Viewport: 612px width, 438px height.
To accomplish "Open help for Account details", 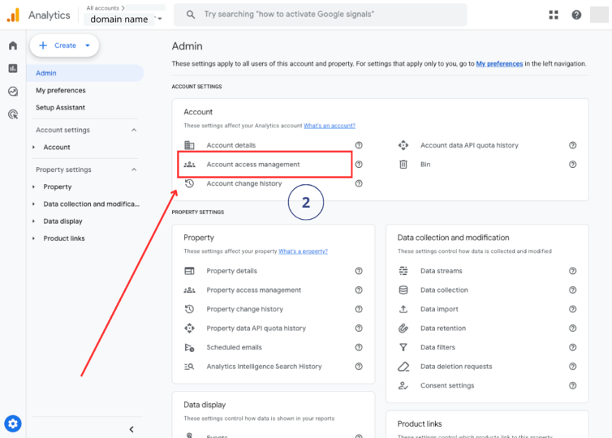I will (x=359, y=145).
